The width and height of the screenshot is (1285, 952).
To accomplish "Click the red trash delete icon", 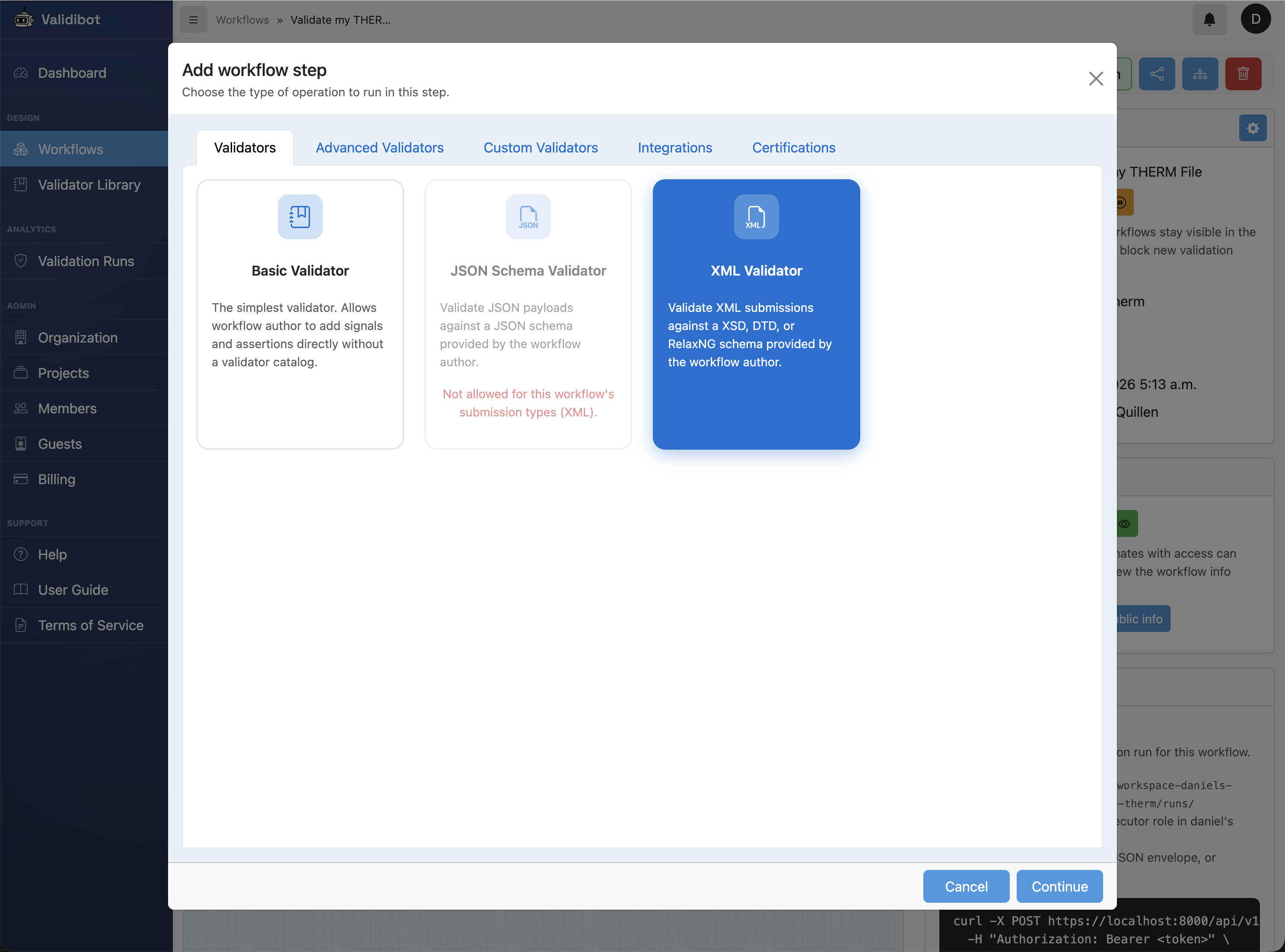I will click(1243, 73).
